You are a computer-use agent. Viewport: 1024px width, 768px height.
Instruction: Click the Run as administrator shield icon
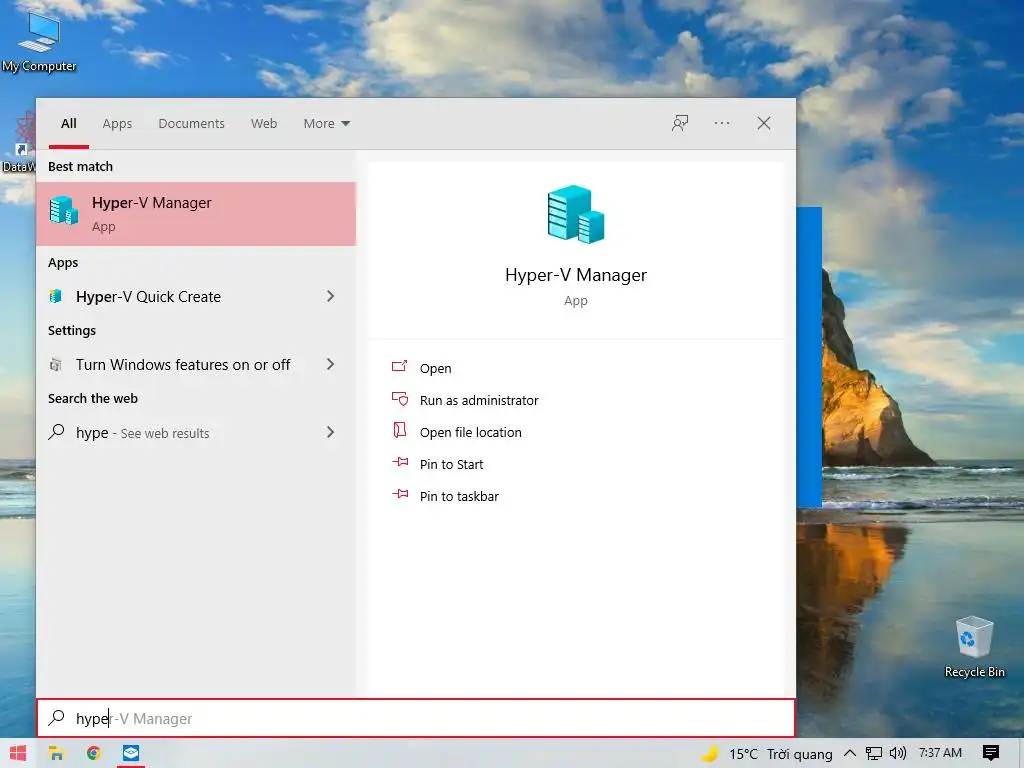400,399
